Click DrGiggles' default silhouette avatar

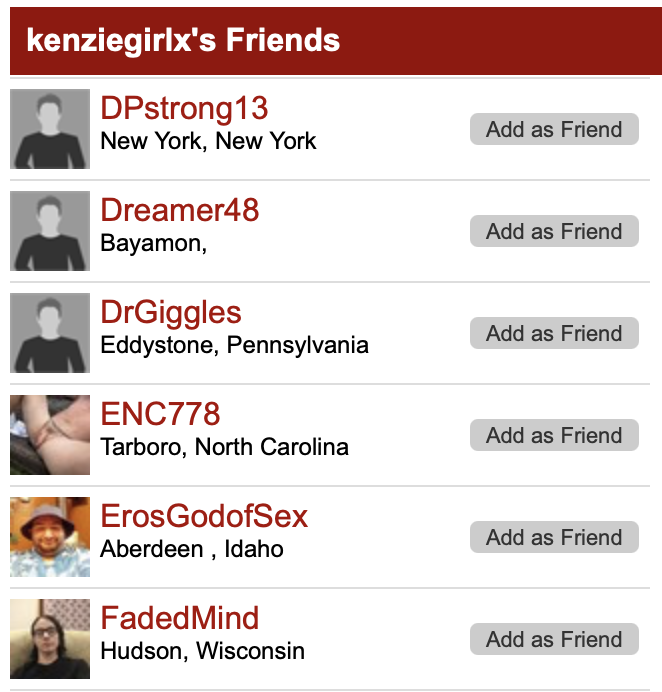[50, 333]
